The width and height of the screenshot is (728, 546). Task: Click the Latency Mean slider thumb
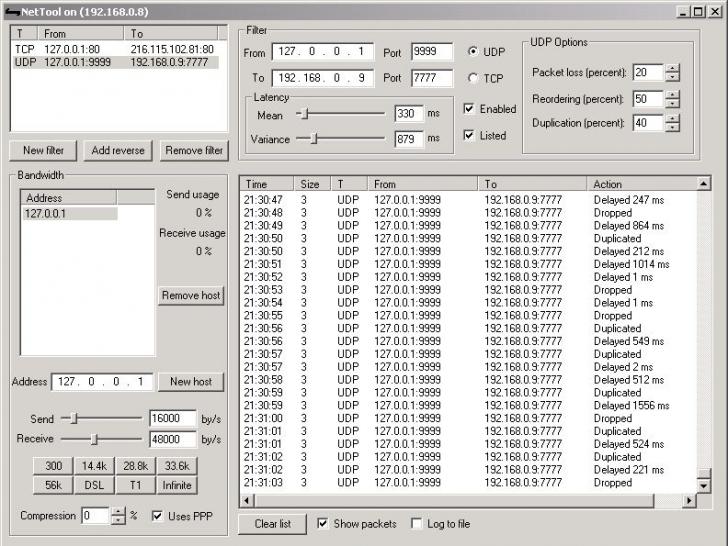(x=305, y=113)
